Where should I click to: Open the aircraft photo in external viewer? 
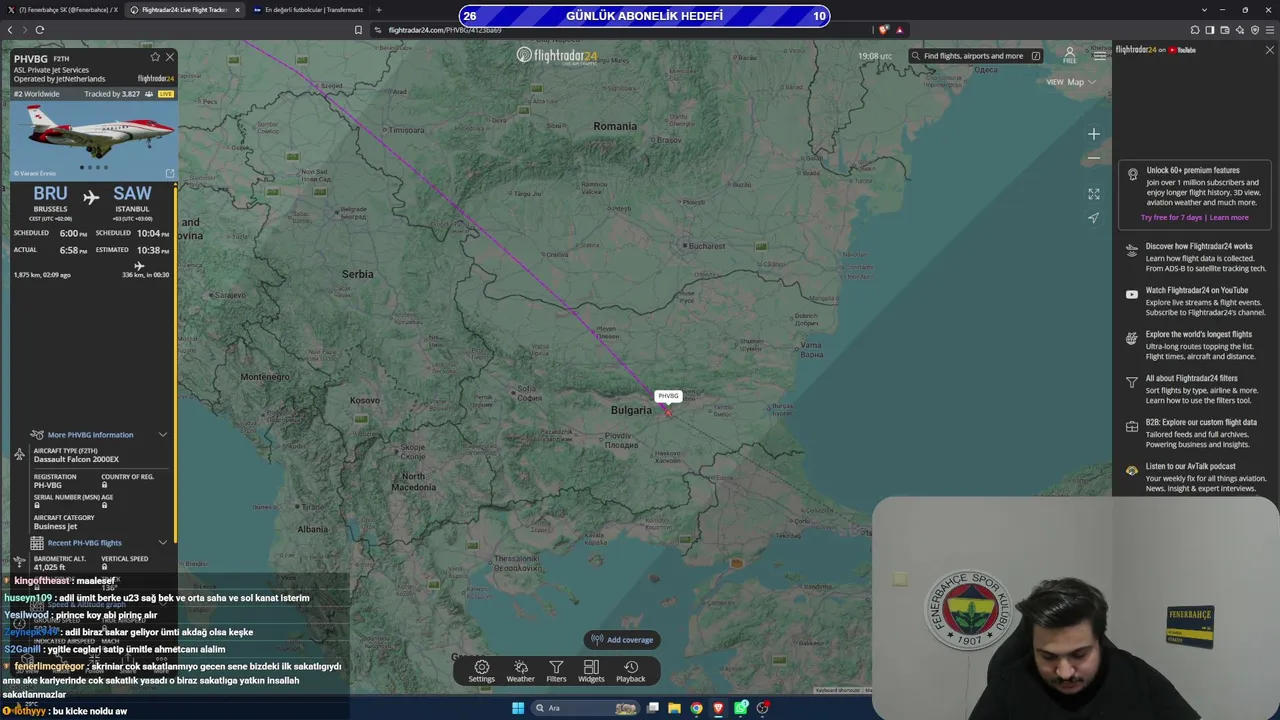169,173
